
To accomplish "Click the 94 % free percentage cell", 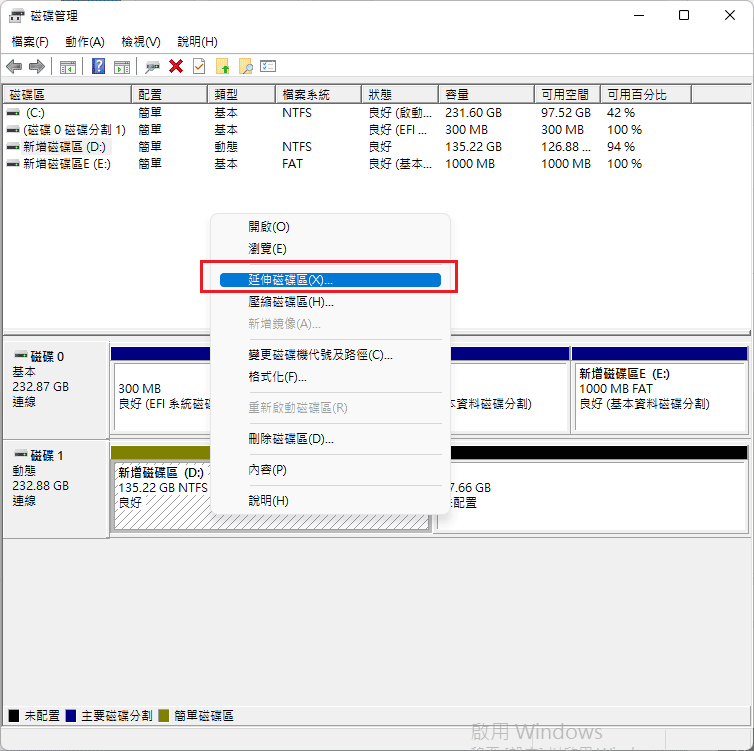I will tap(621, 147).
